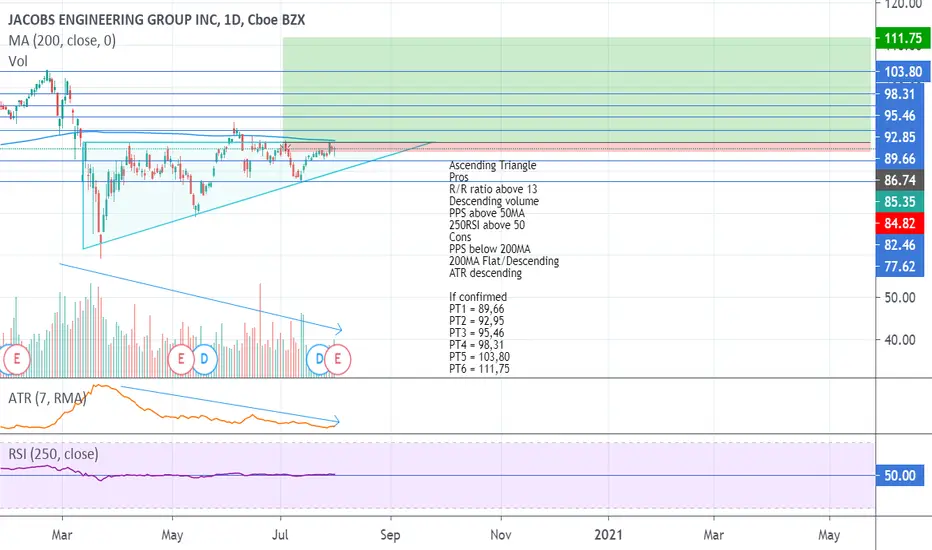Click the 82.46 price level label

click(x=899, y=245)
